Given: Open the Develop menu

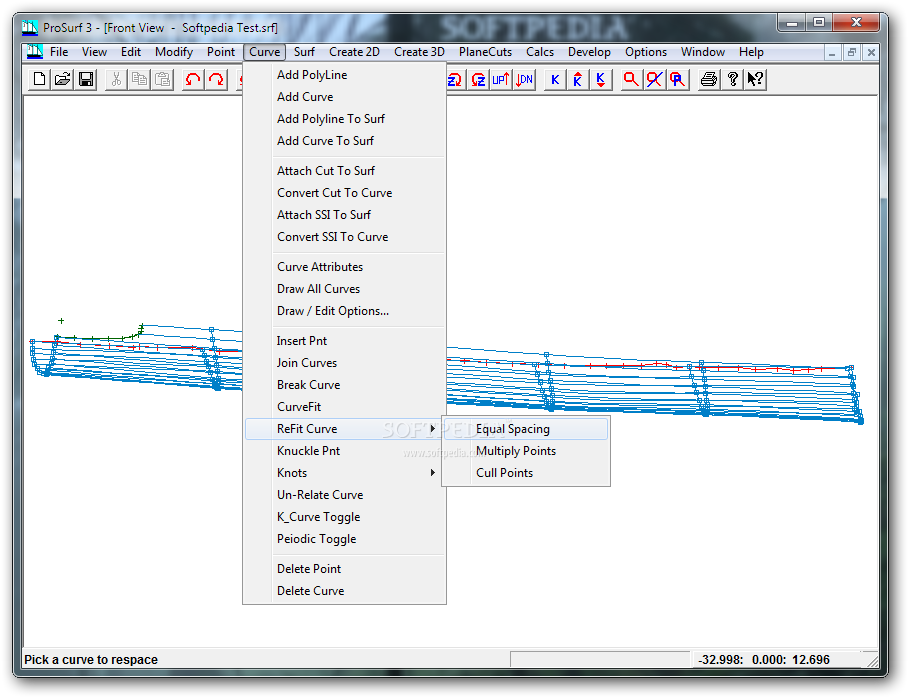Looking at the screenshot, I should coord(589,52).
